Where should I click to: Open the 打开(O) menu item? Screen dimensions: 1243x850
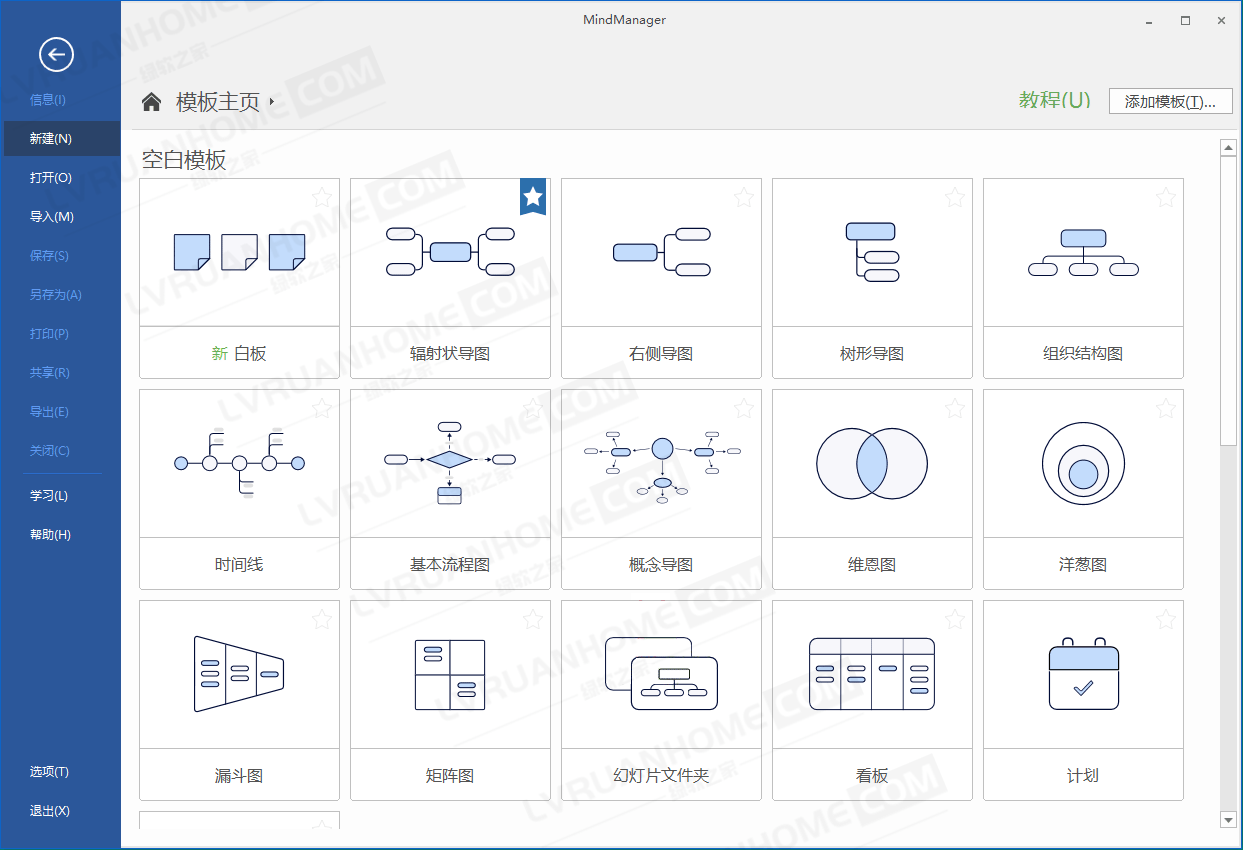[x=51, y=178]
